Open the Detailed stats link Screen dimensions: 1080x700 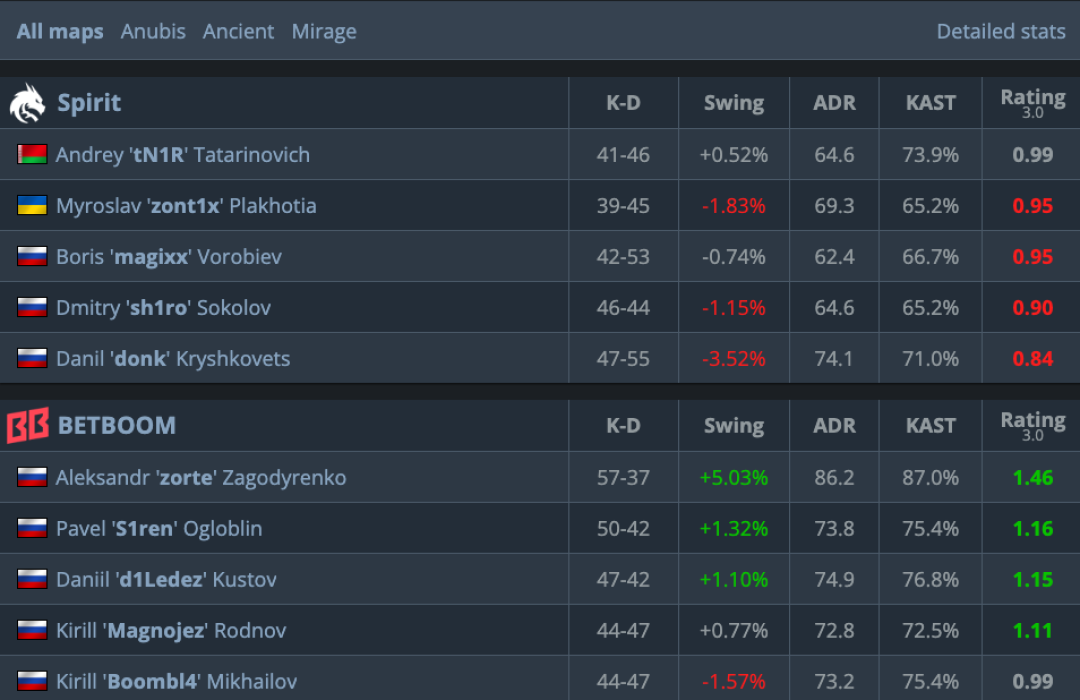(1001, 32)
